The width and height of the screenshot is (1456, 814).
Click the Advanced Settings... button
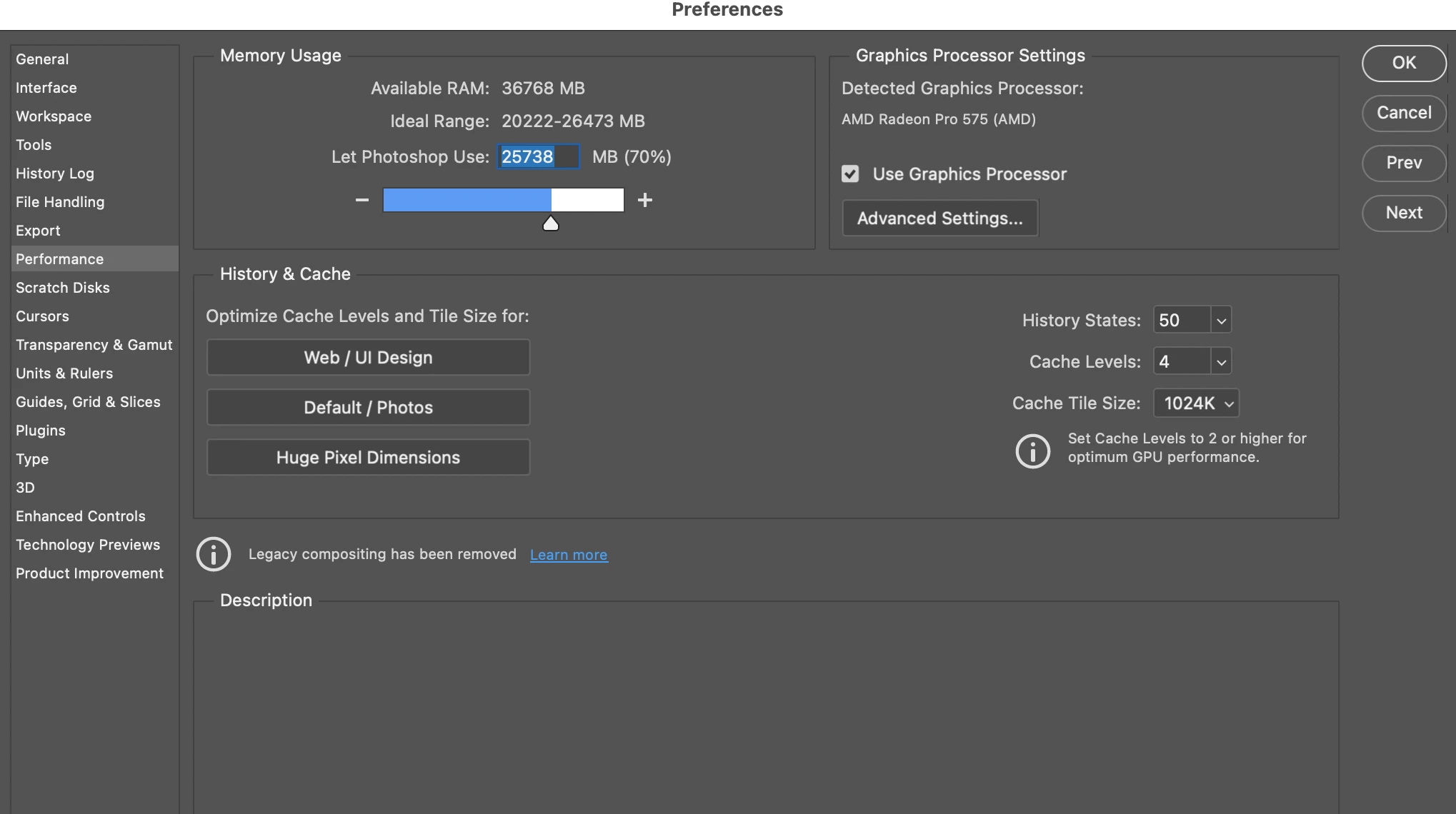pyautogui.click(x=939, y=218)
